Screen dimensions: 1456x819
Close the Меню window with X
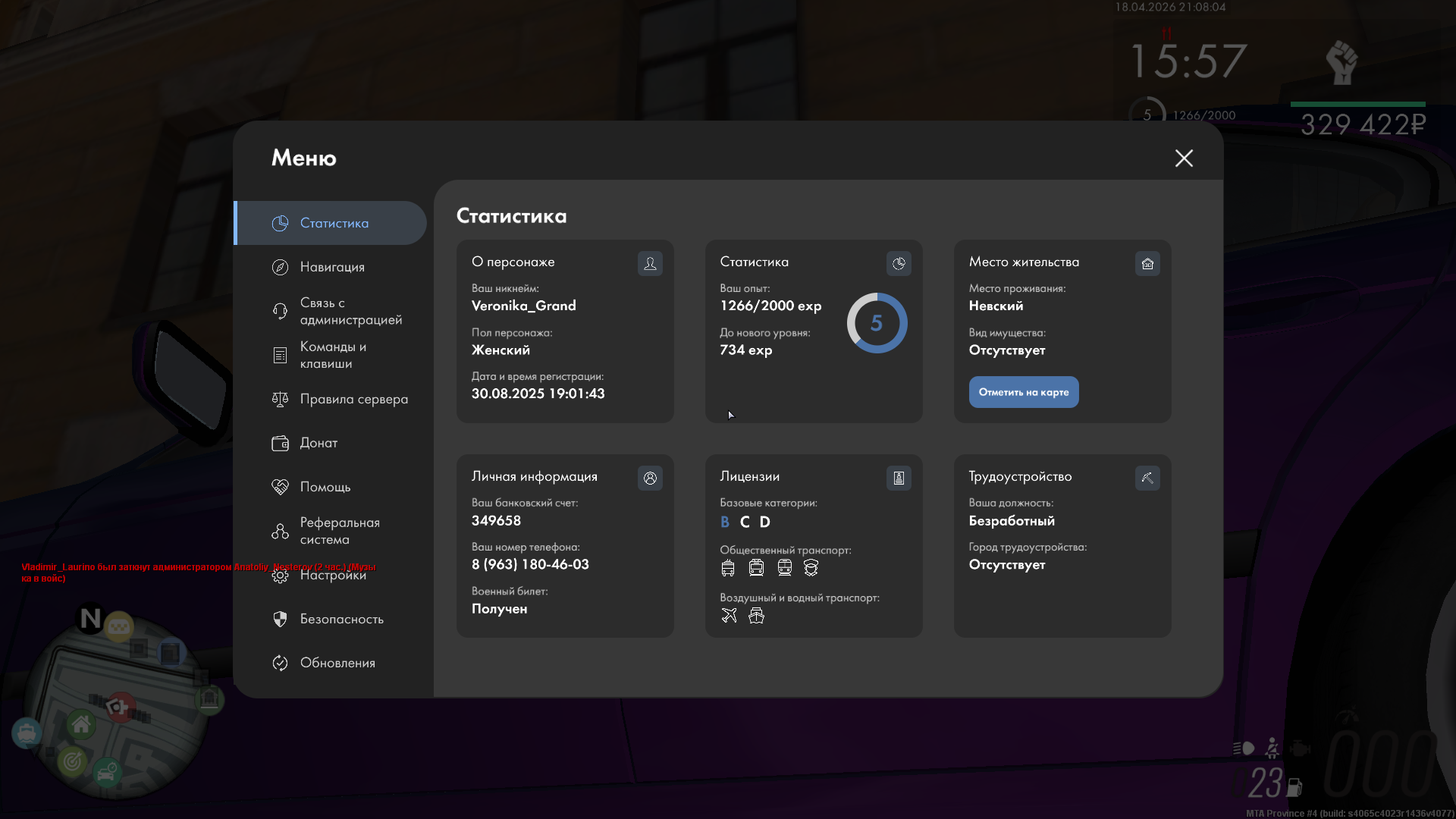tap(1184, 158)
